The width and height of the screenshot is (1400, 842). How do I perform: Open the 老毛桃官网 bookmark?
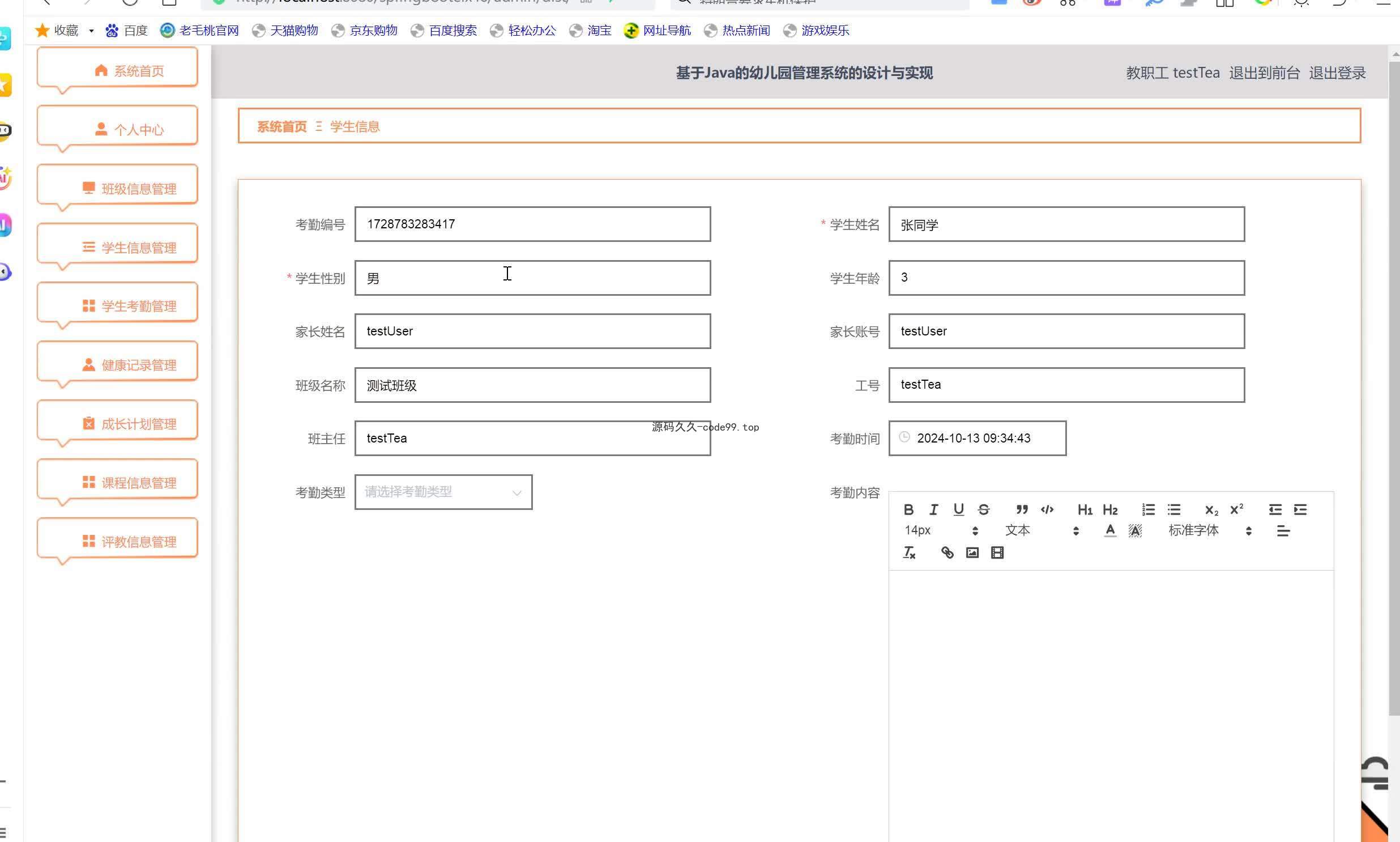[x=199, y=30]
